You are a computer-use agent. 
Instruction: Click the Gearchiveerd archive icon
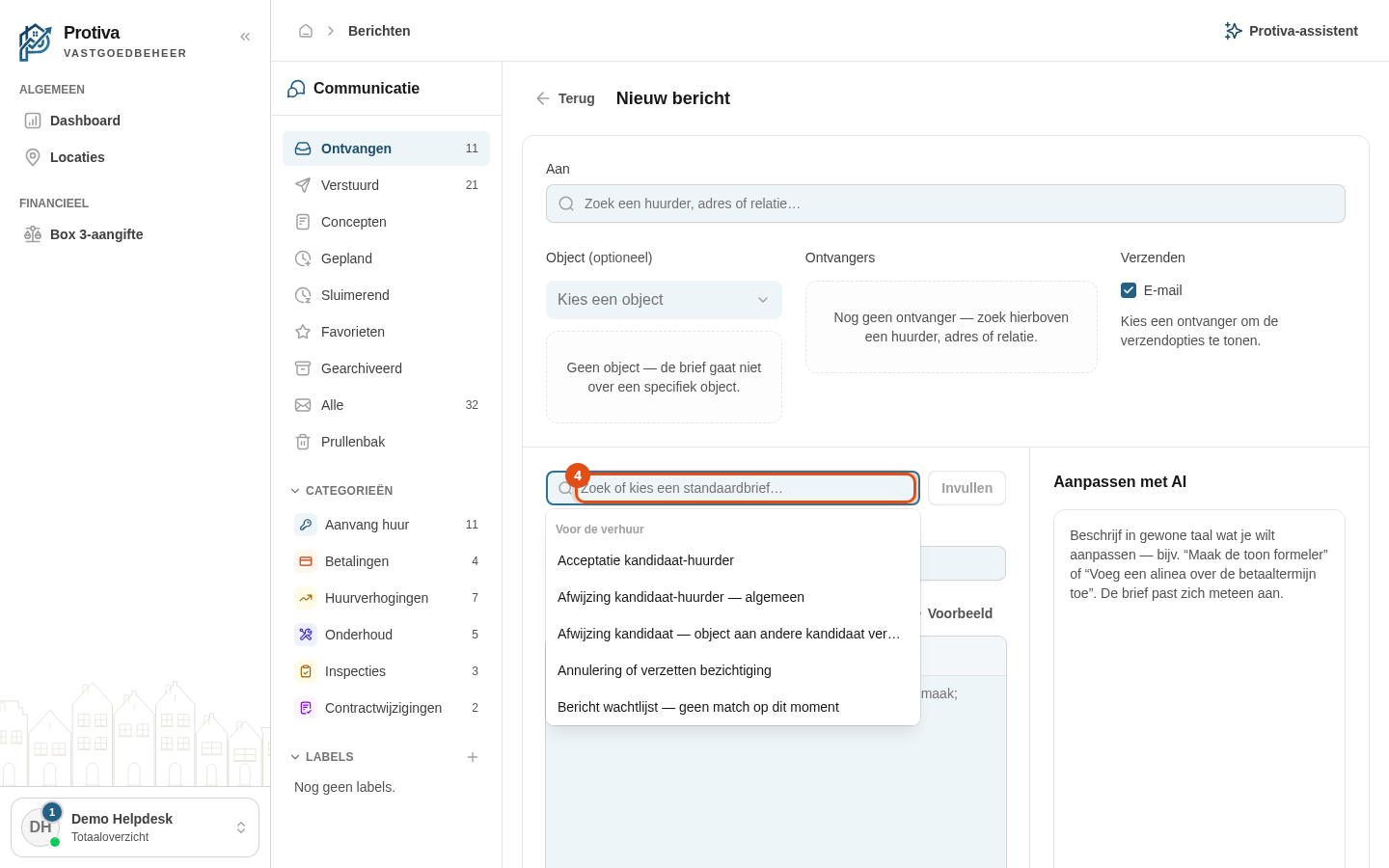(303, 368)
